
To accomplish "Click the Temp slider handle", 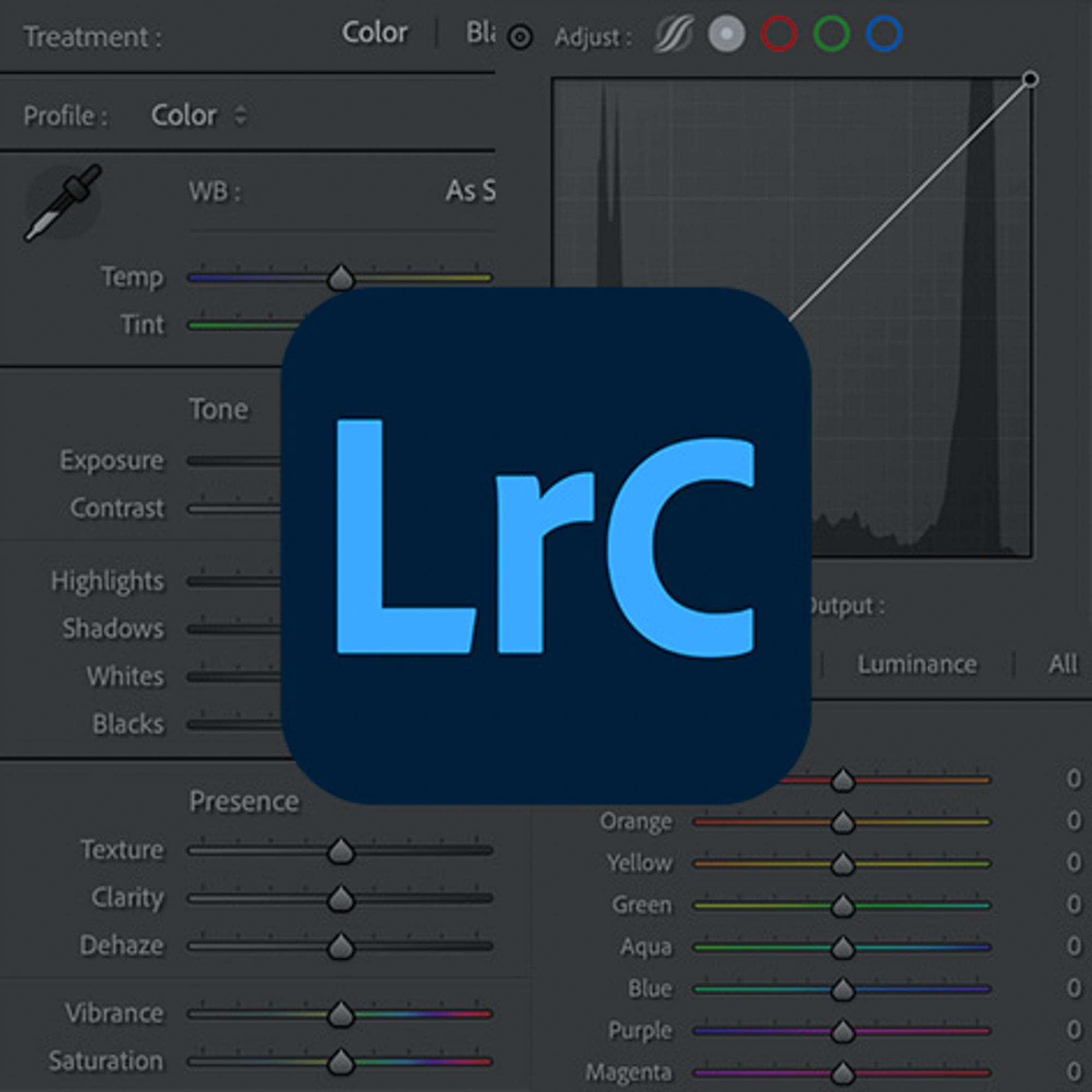I will coord(341,277).
